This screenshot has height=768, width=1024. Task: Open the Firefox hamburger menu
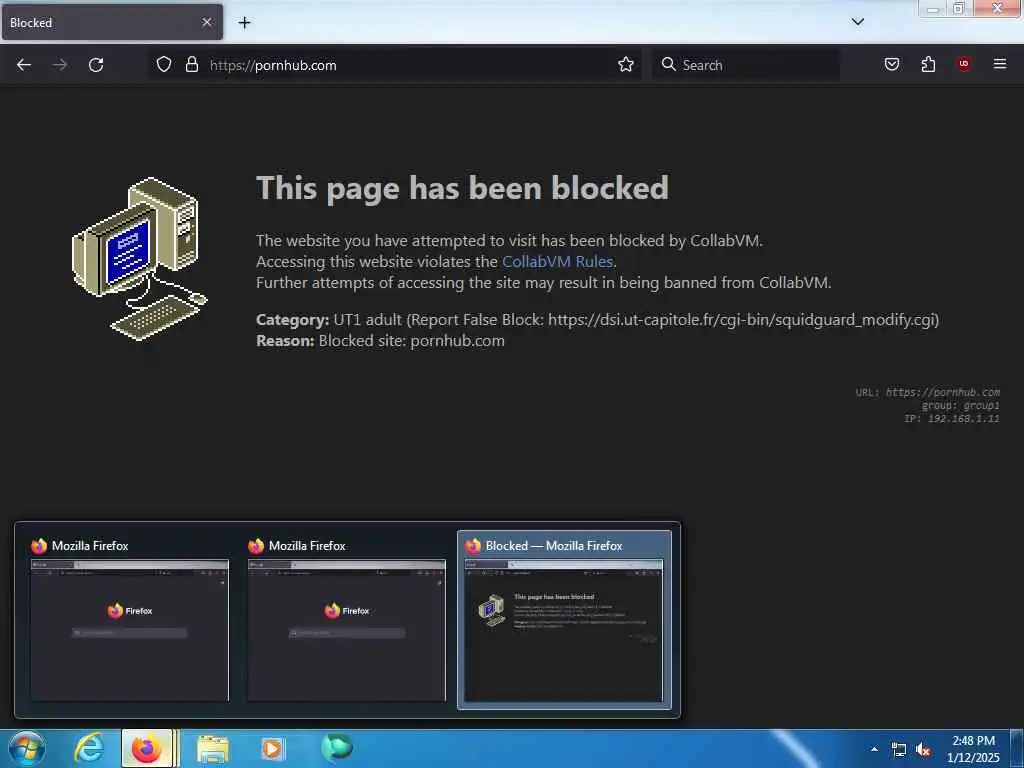point(1000,64)
